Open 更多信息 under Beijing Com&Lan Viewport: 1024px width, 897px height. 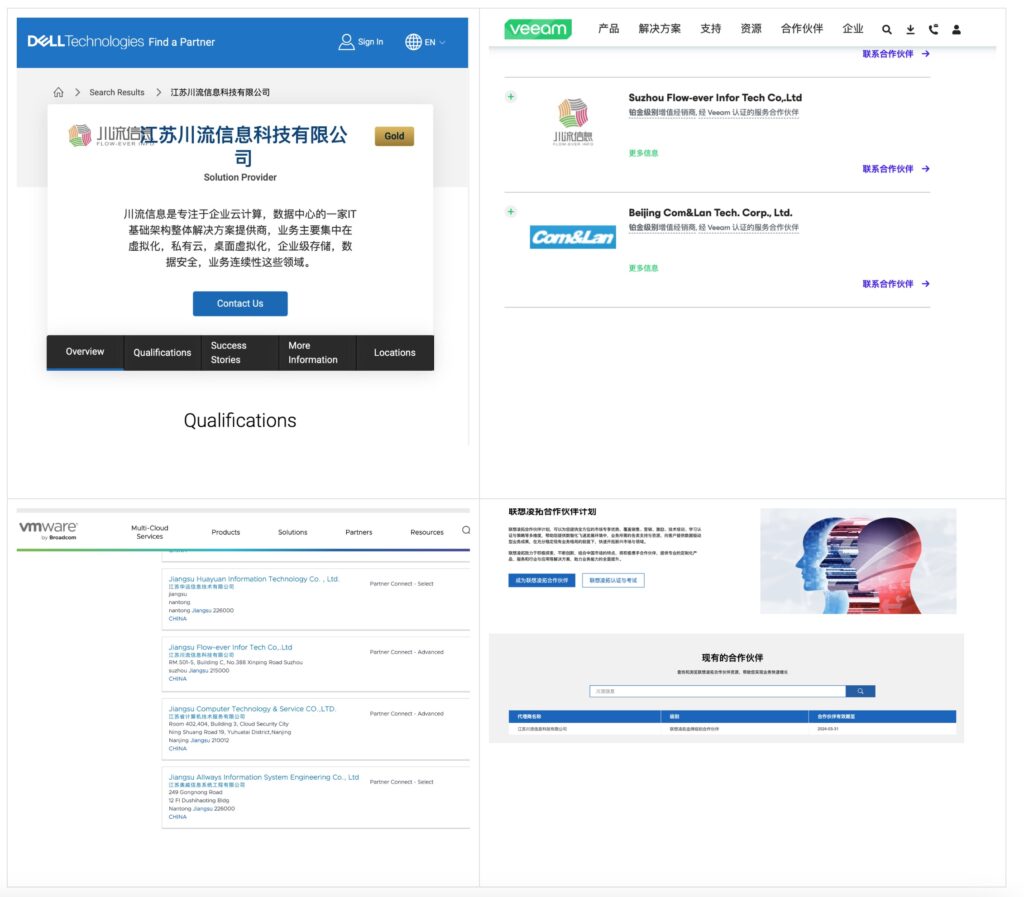pos(643,268)
